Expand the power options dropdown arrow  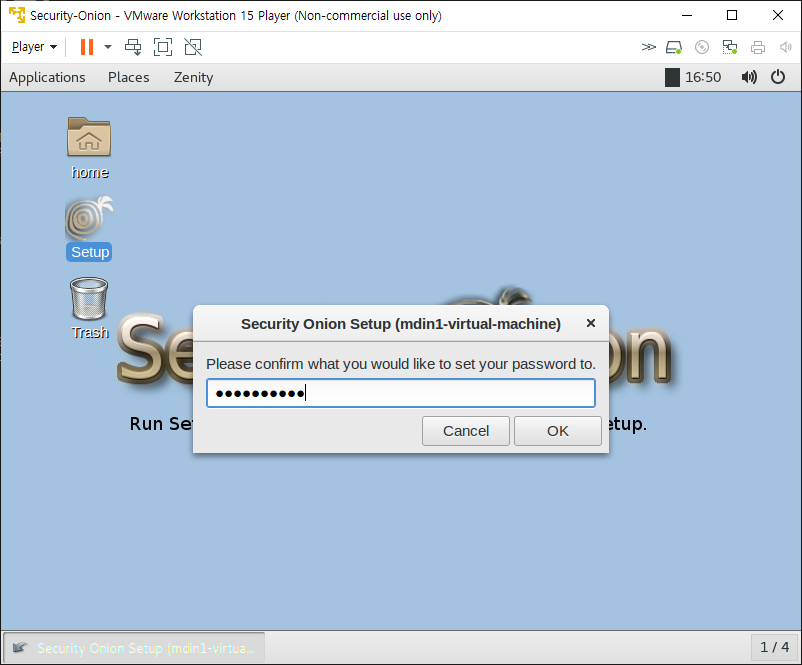click(x=108, y=47)
